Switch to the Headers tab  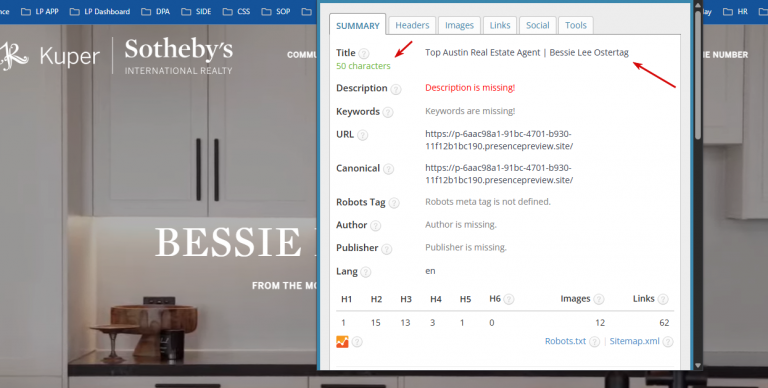click(412, 25)
